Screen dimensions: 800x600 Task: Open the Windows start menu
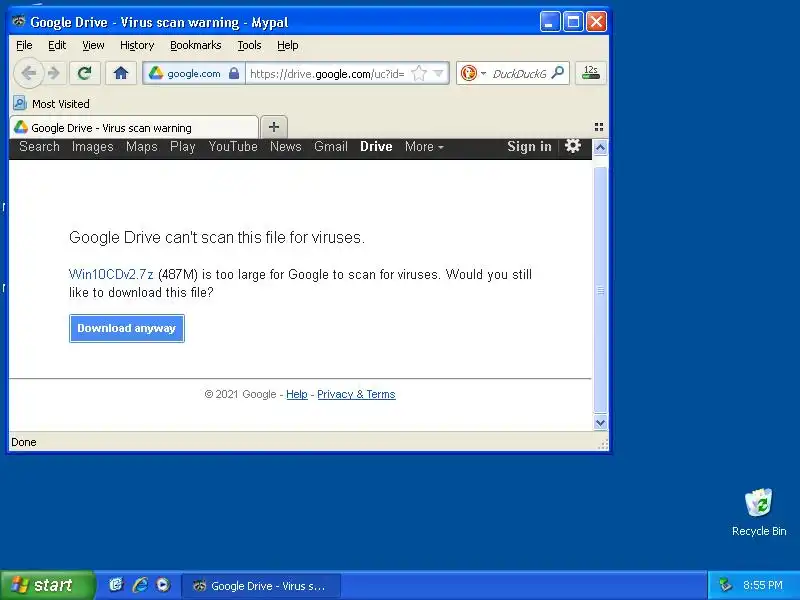coord(47,585)
